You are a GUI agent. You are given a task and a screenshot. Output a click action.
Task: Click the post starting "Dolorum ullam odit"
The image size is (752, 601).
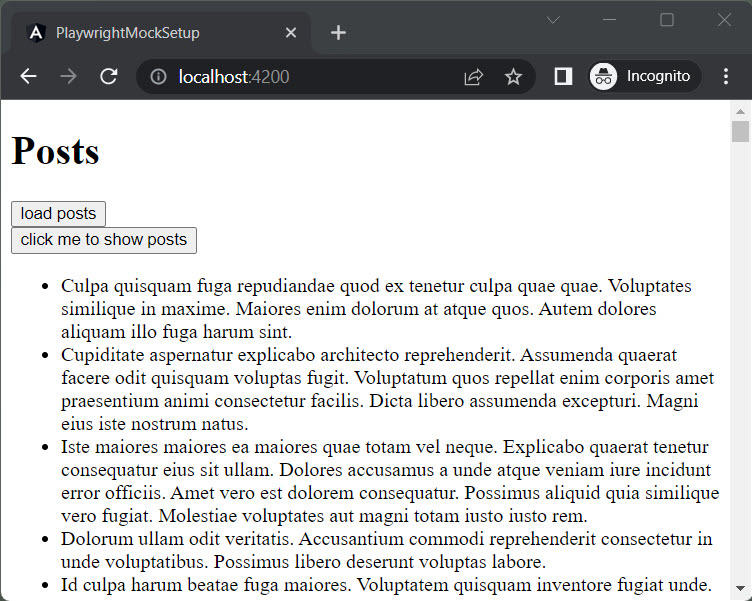[387, 551]
